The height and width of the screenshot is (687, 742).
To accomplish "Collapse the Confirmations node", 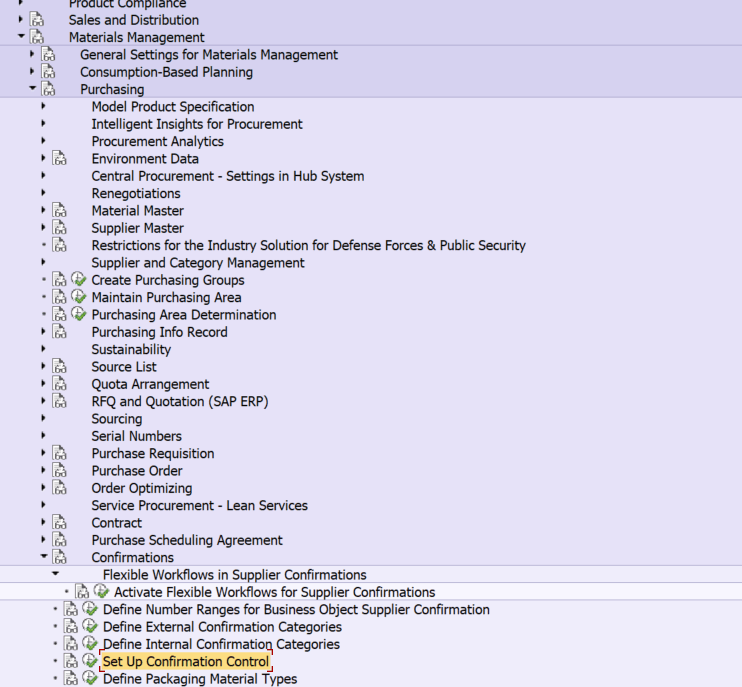I will (x=44, y=558).
